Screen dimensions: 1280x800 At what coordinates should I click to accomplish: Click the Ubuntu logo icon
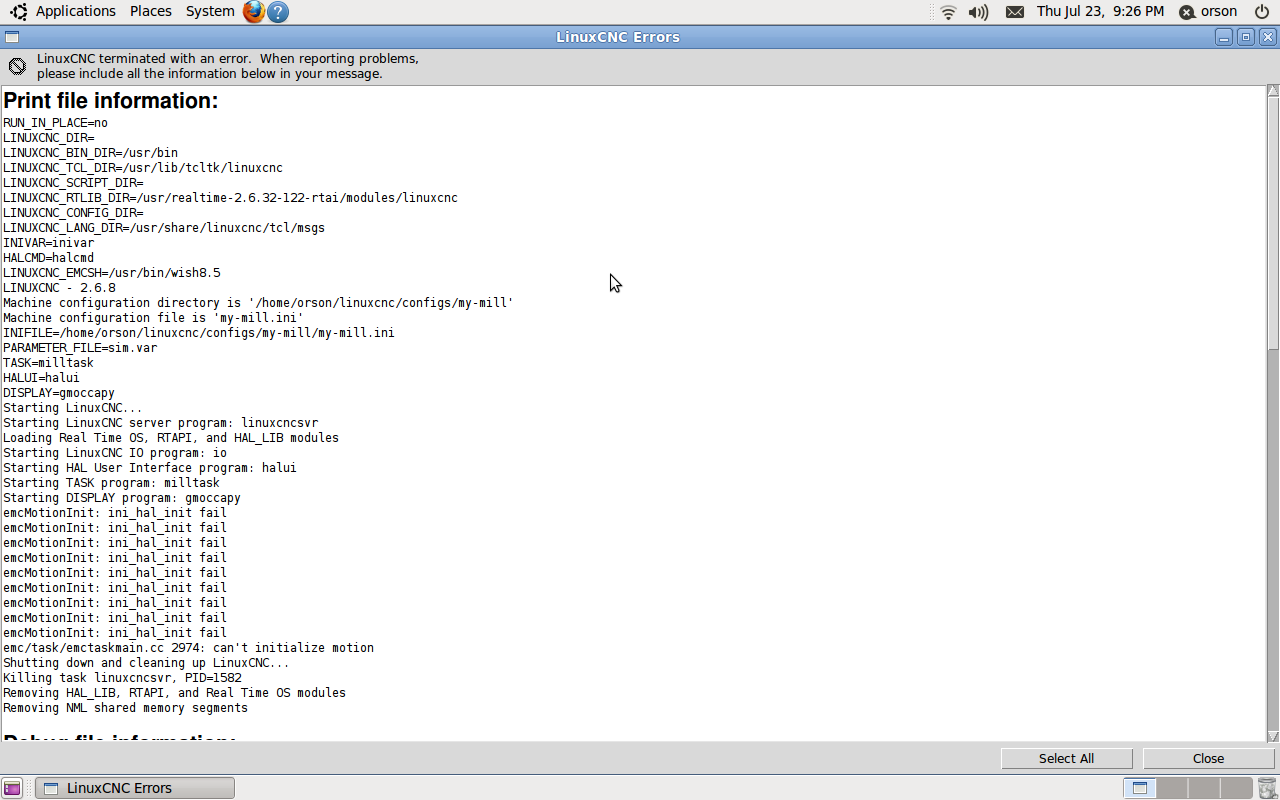pyautogui.click(x=18, y=12)
